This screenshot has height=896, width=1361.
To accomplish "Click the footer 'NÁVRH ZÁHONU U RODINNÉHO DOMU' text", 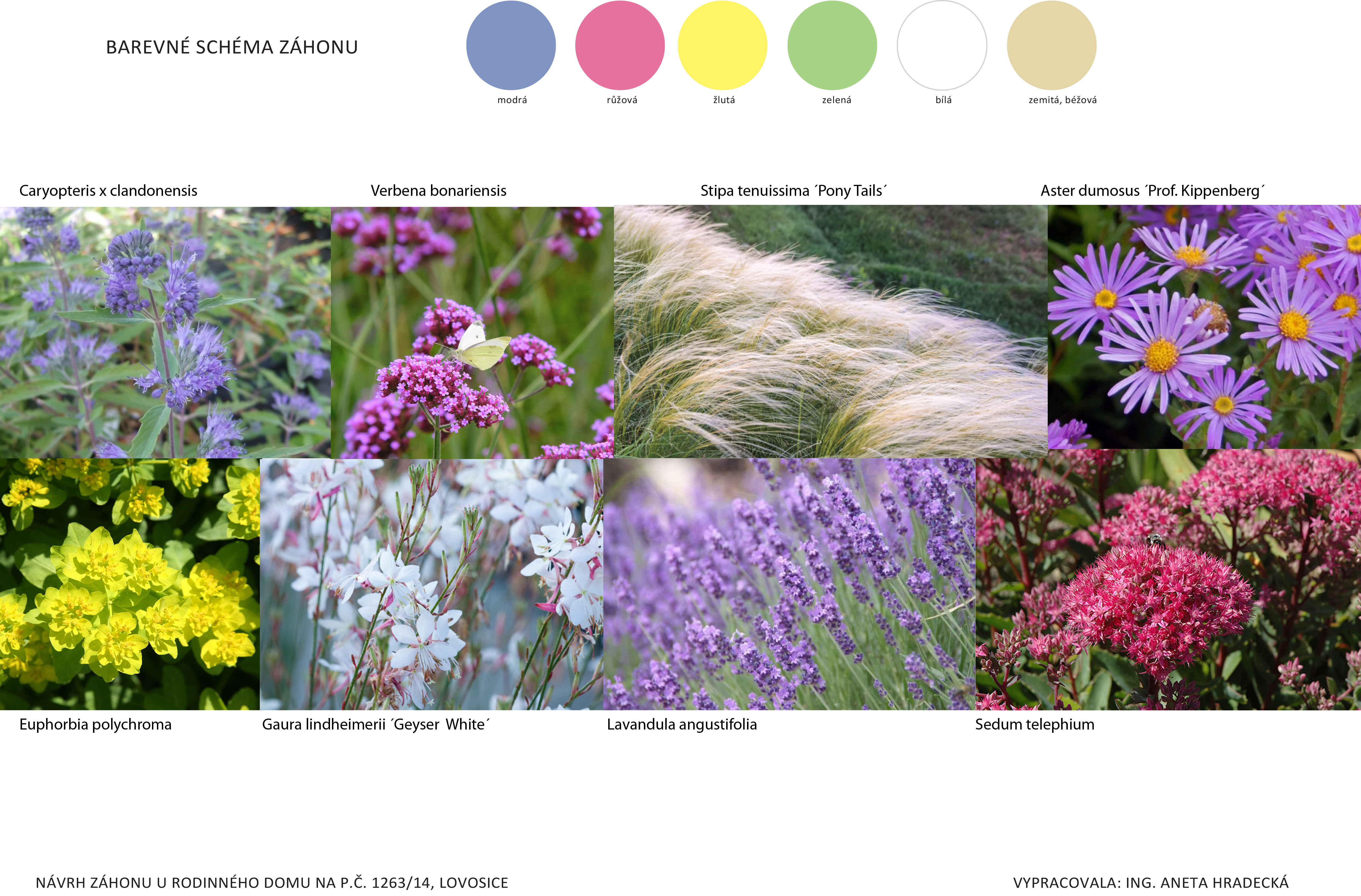I will coord(272,882).
